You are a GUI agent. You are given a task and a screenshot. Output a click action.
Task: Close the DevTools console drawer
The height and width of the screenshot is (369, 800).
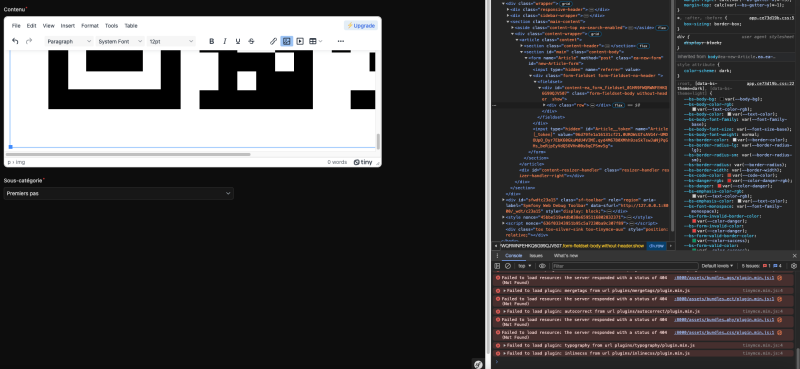(x=794, y=256)
